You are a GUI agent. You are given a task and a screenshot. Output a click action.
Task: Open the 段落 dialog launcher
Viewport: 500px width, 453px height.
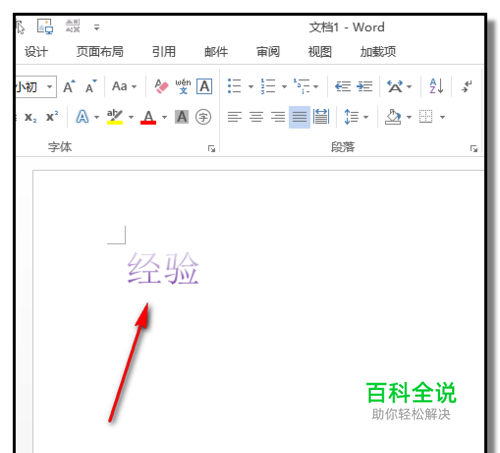coord(474,148)
